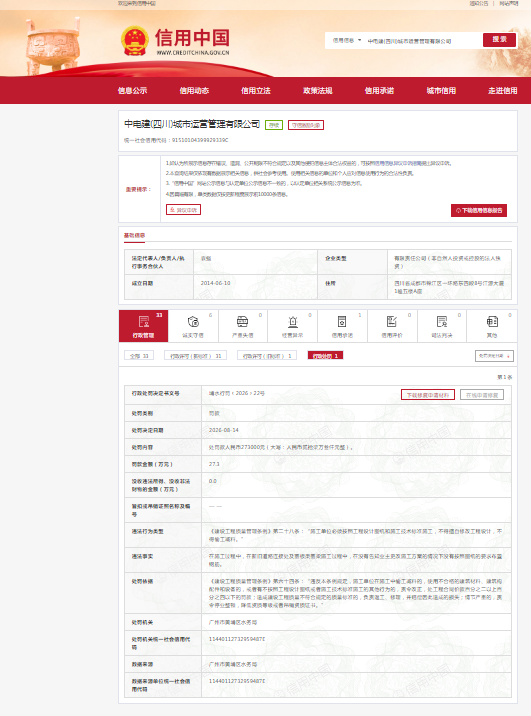Select the red 行政处罚 1 filter

pos(325,356)
